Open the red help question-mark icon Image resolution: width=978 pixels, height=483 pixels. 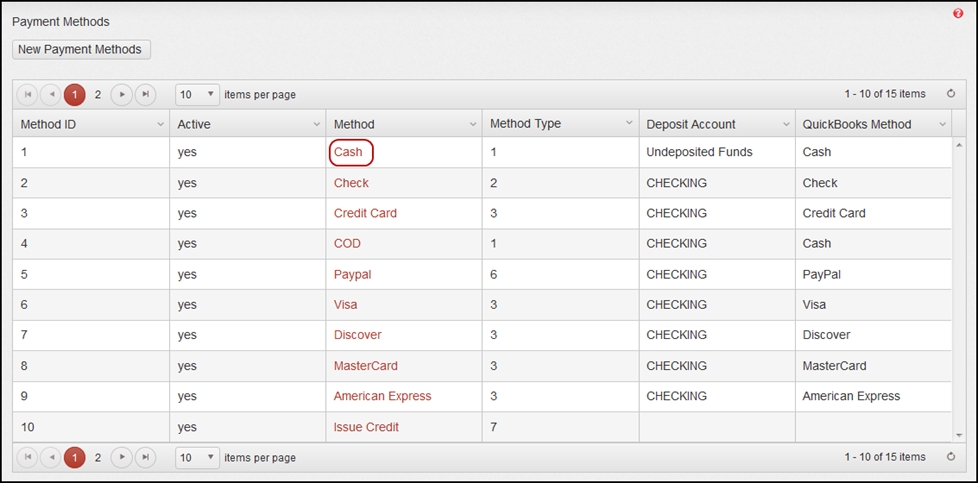(x=958, y=13)
